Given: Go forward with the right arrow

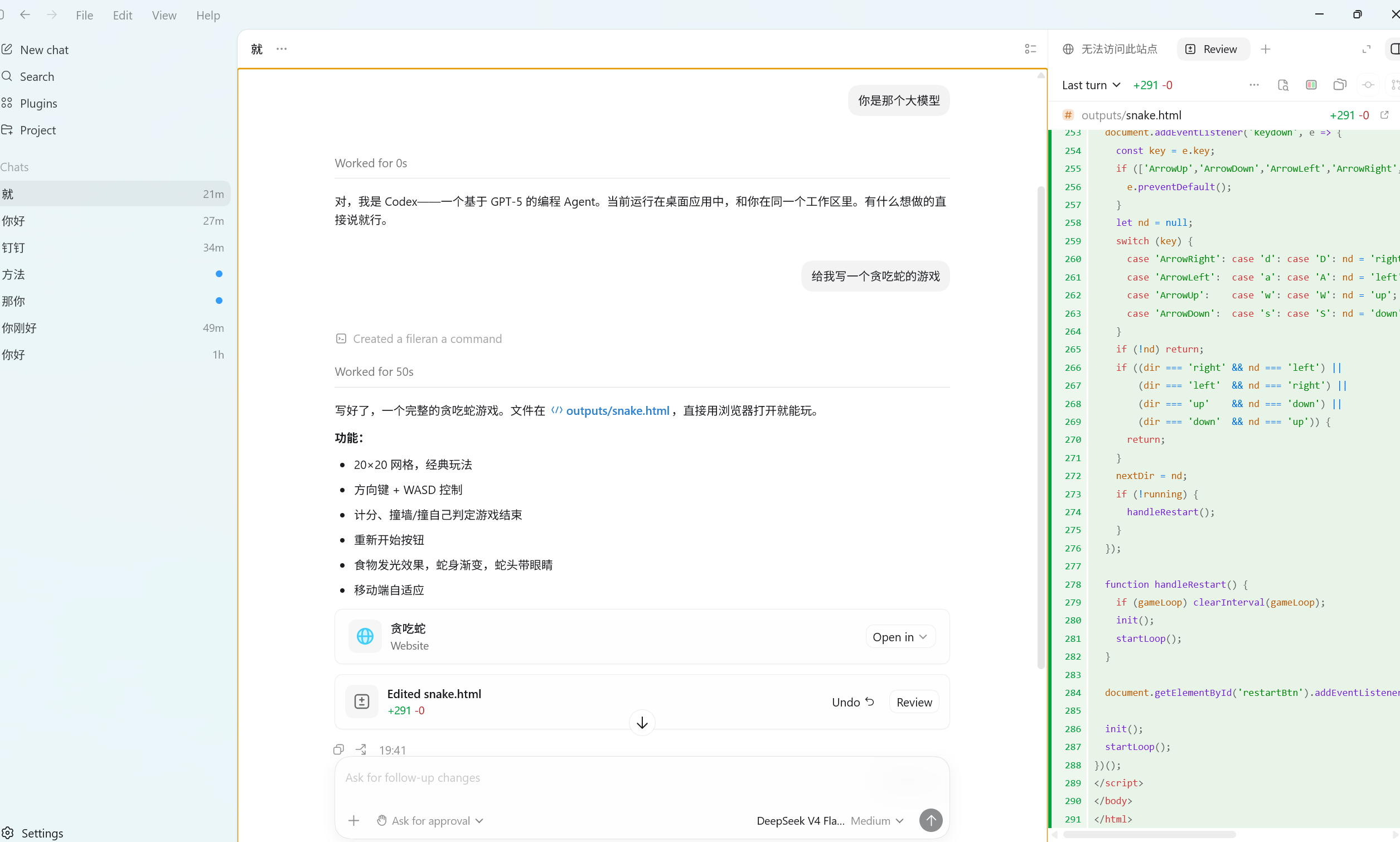Looking at the screenshot, I should 52,14.
